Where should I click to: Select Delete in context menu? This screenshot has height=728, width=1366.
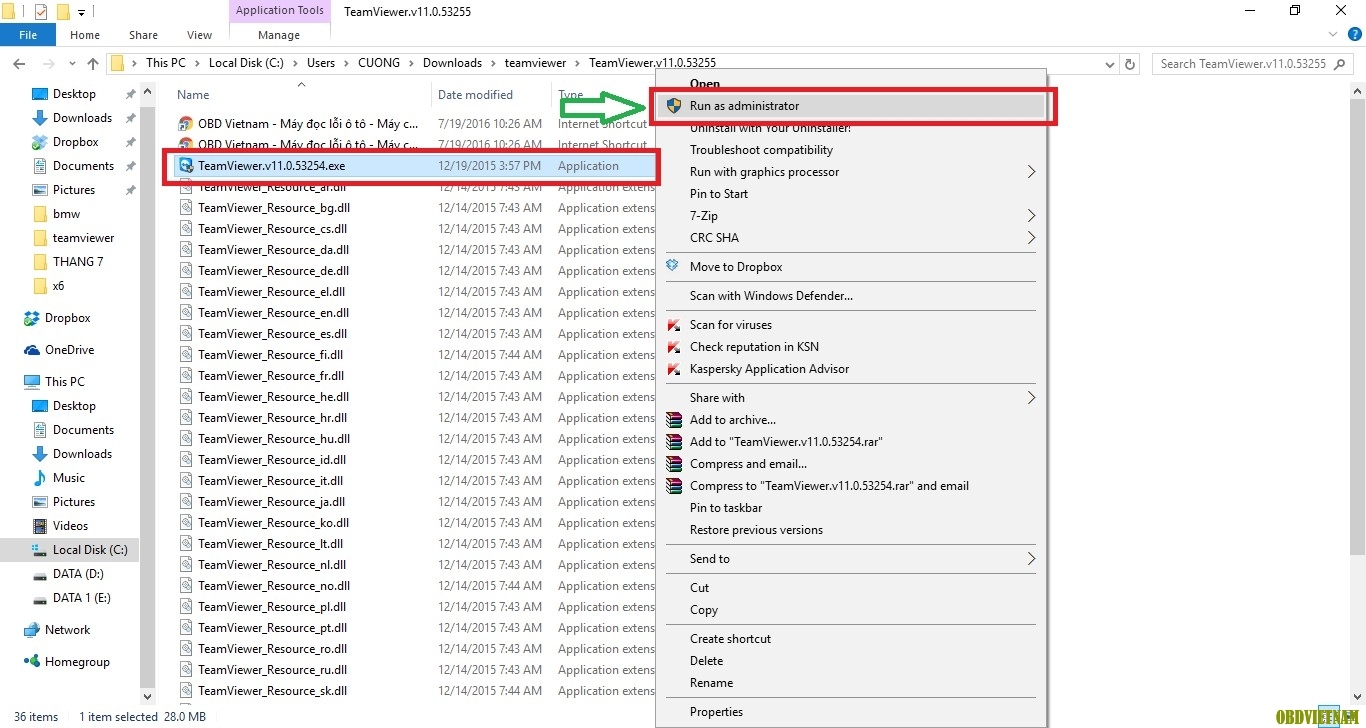[x=706, y=661]
